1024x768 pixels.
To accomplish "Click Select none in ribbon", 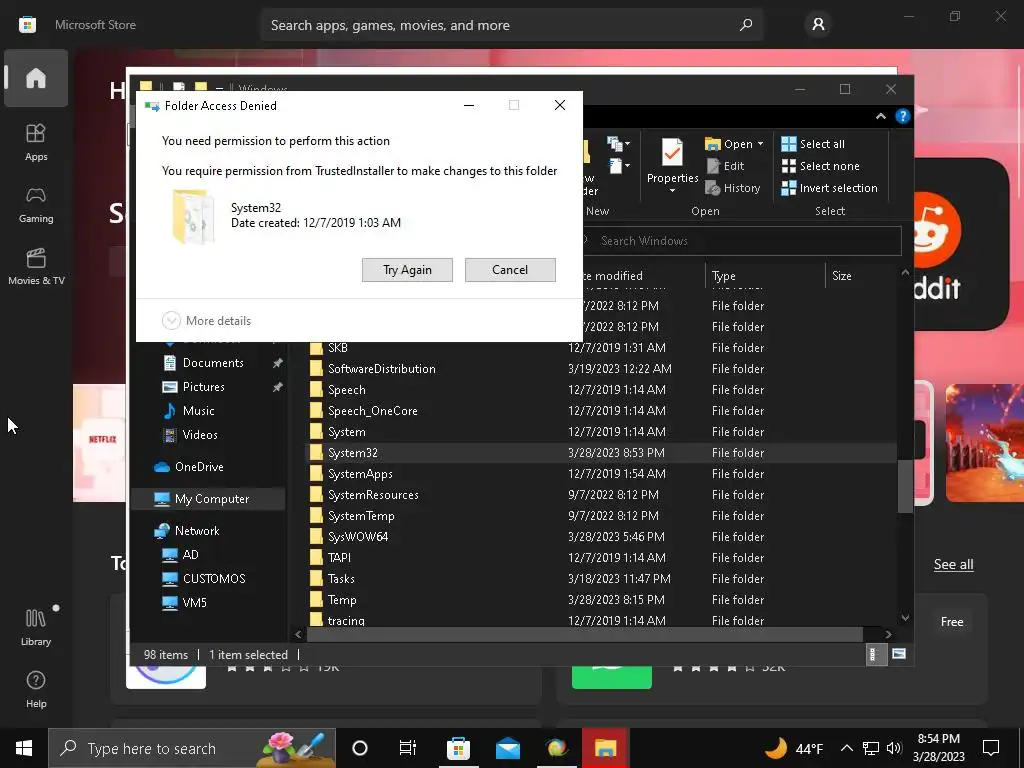I will (820, 166).
